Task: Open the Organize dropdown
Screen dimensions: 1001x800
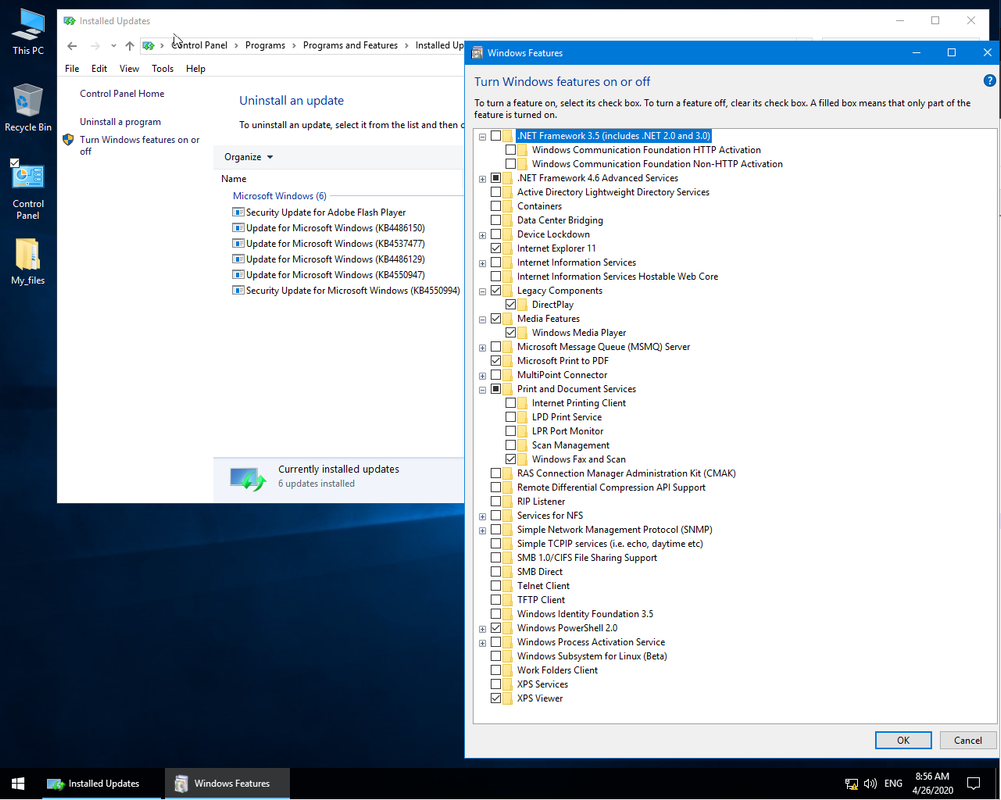Action: [x=248, y=157]
